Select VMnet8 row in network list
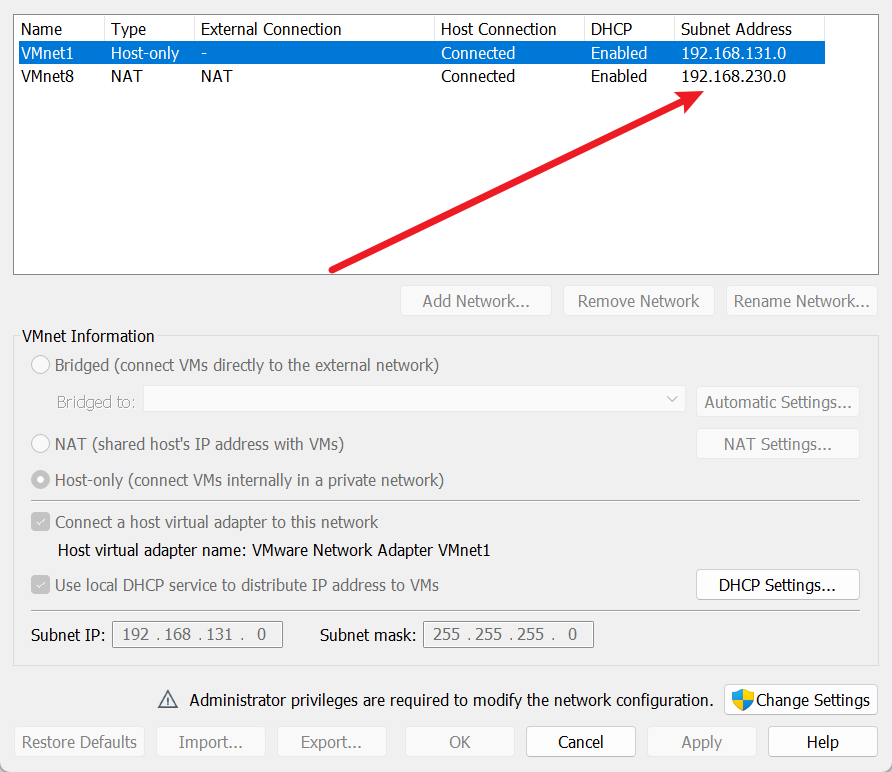 pos(422,76)
